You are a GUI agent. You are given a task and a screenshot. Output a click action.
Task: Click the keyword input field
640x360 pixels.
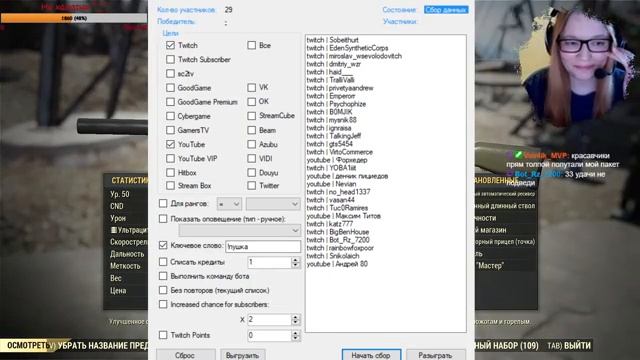click(x=263, y=247)
